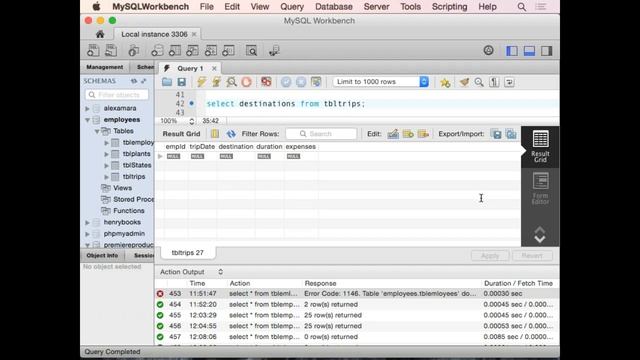Click the Filter Rows search field
This screenshot has width=640, height=360.
click(321, 133)
